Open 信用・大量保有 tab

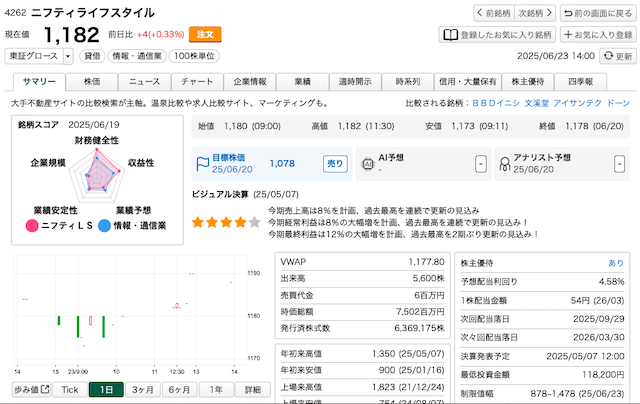(x=468, y=82)
